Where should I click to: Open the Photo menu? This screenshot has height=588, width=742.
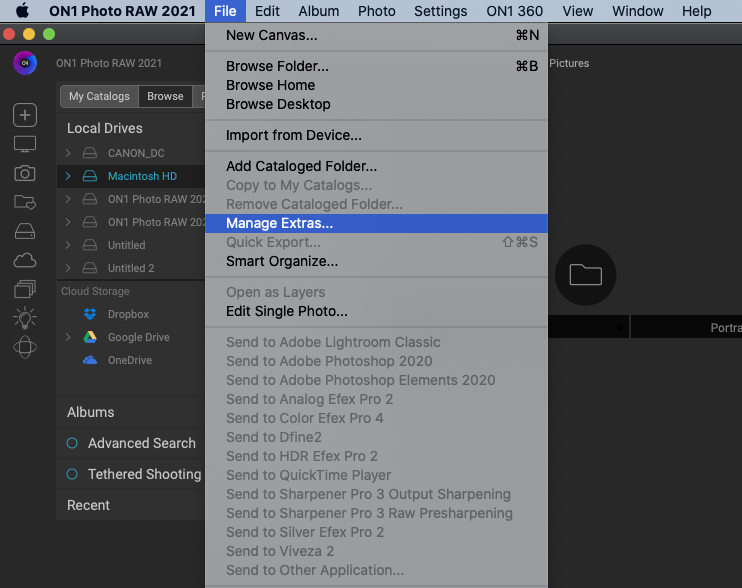click(x=377, y=11)
